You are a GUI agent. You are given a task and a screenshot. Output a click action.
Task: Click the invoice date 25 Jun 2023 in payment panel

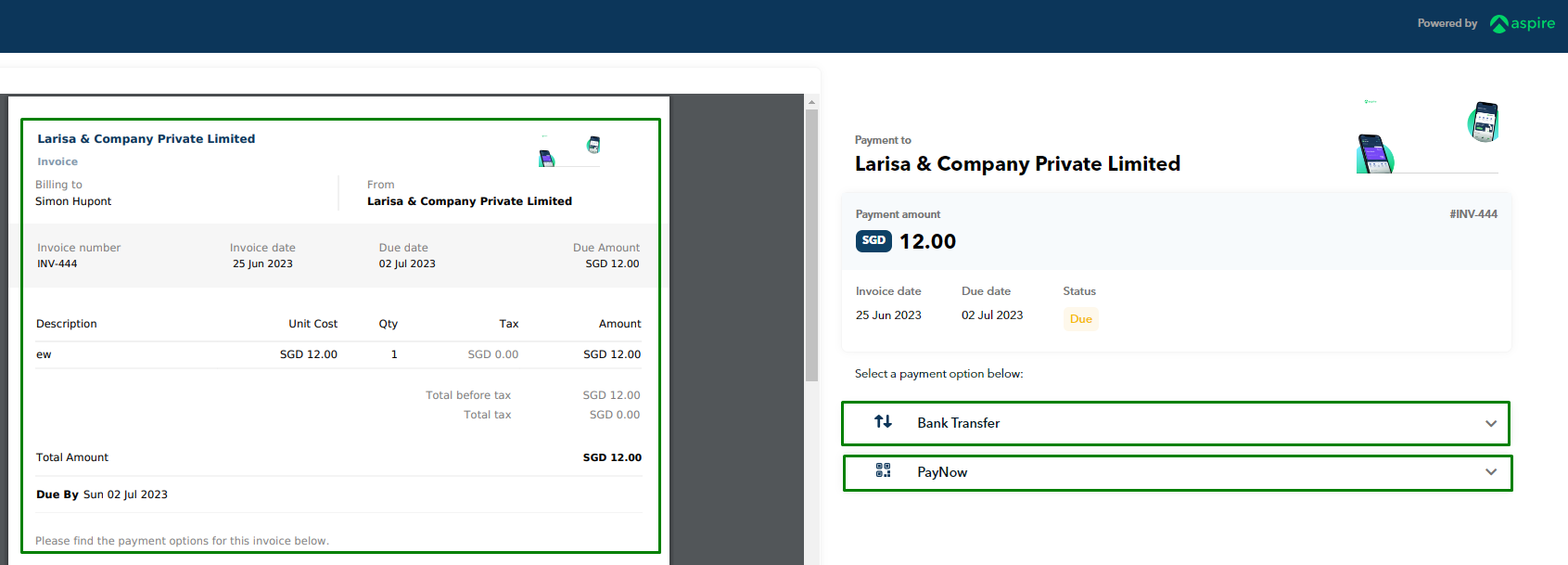tap(888, 315)
